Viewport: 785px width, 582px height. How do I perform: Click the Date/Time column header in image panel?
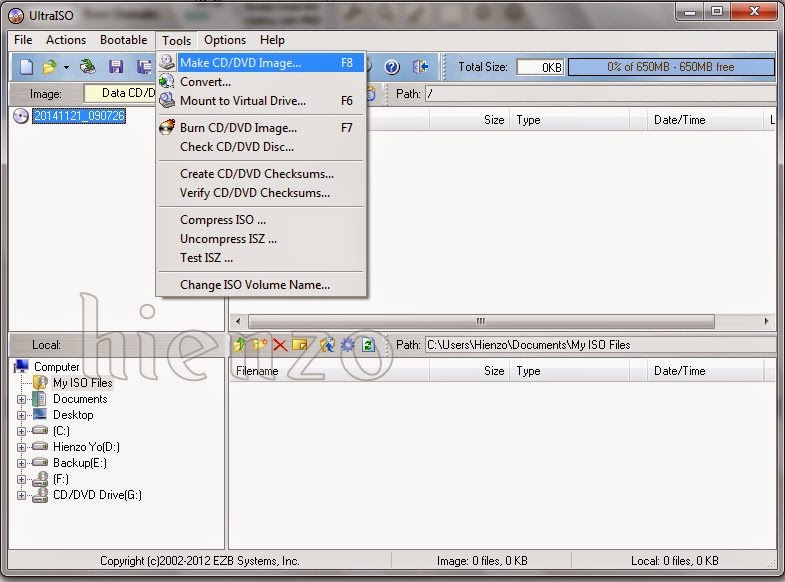(x=679, y=120)
